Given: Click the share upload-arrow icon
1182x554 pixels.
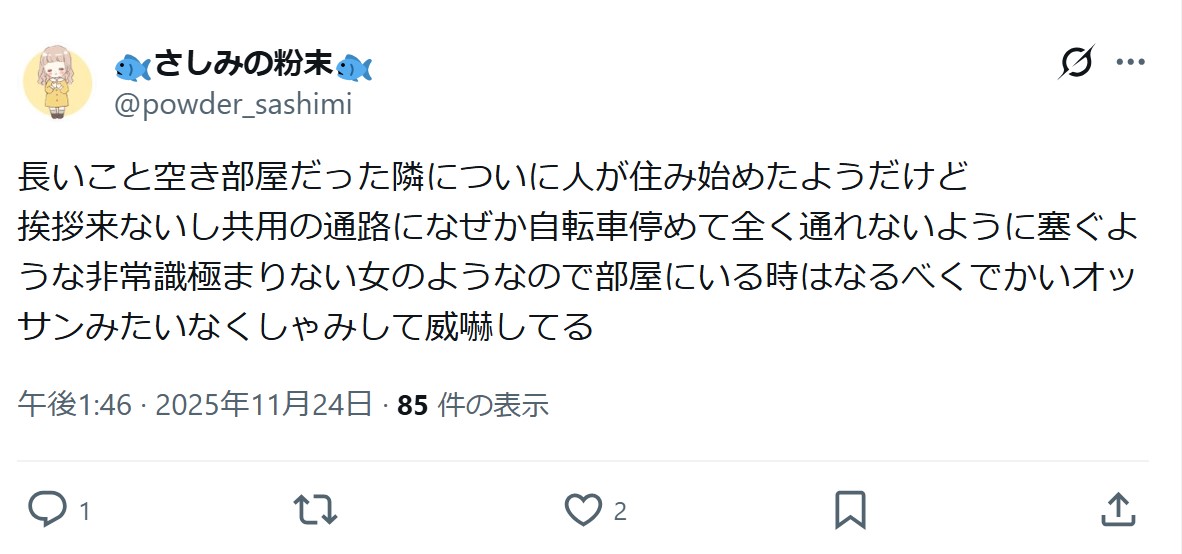Looking at the screenshot, I should pos(1119,510).
